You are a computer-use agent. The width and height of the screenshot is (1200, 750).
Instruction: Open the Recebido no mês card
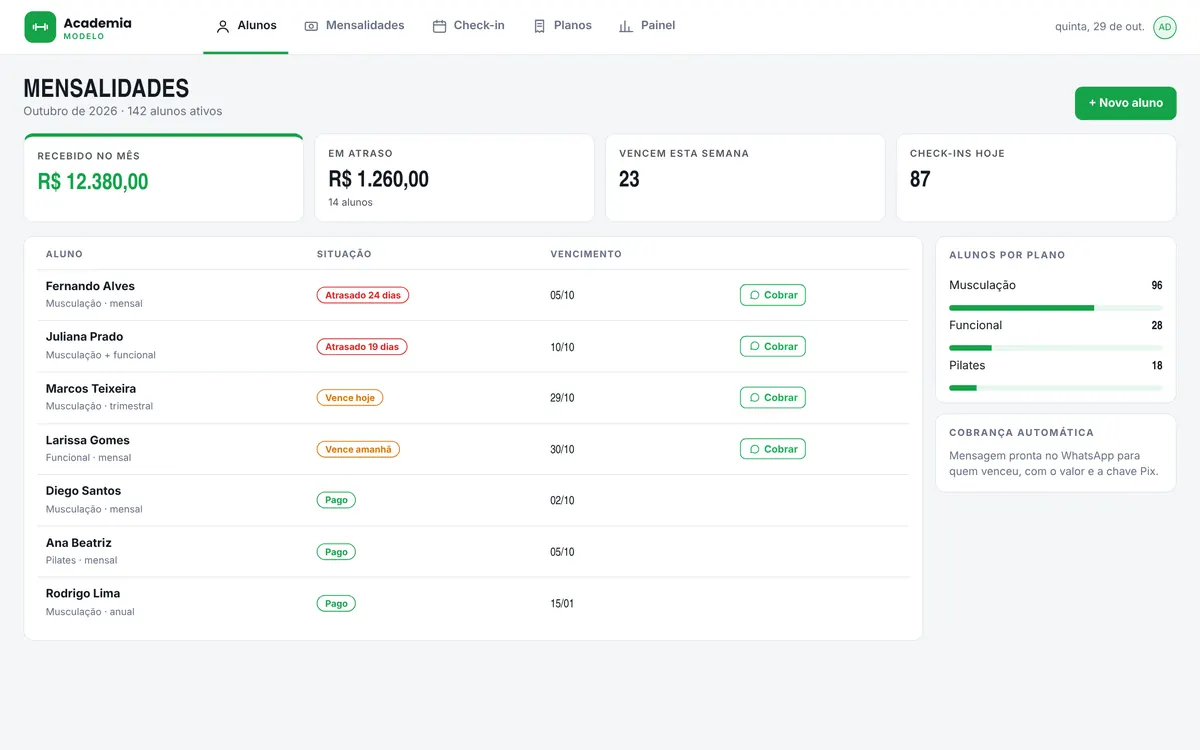coord(164,178)
